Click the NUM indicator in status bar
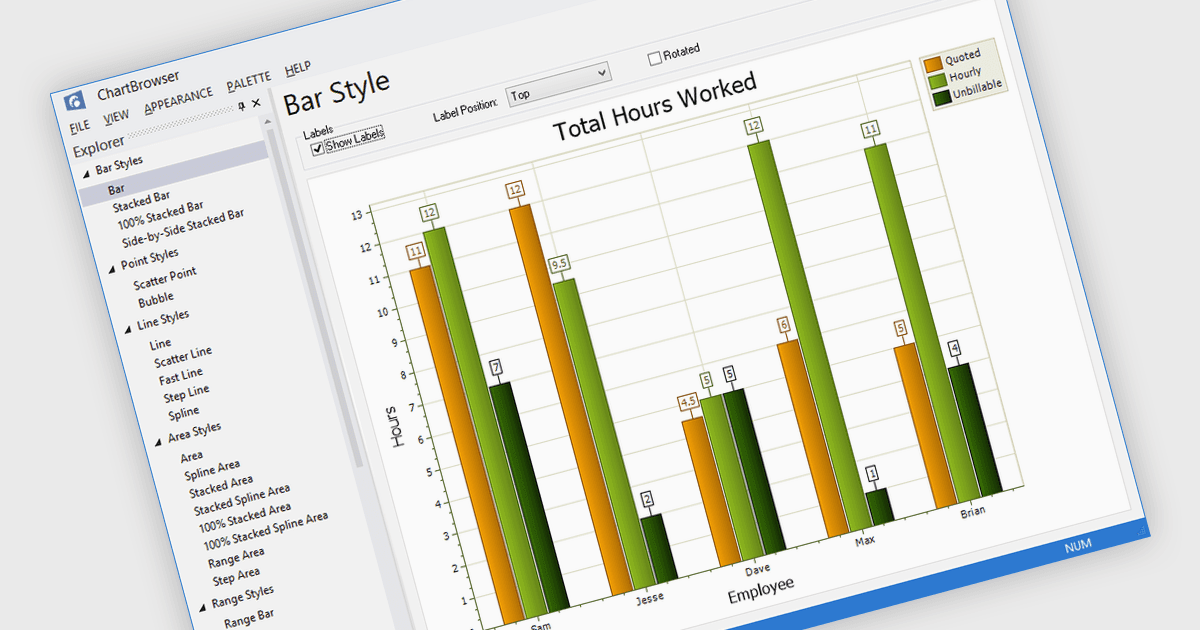1200x630 pixels. (1078, 546)
